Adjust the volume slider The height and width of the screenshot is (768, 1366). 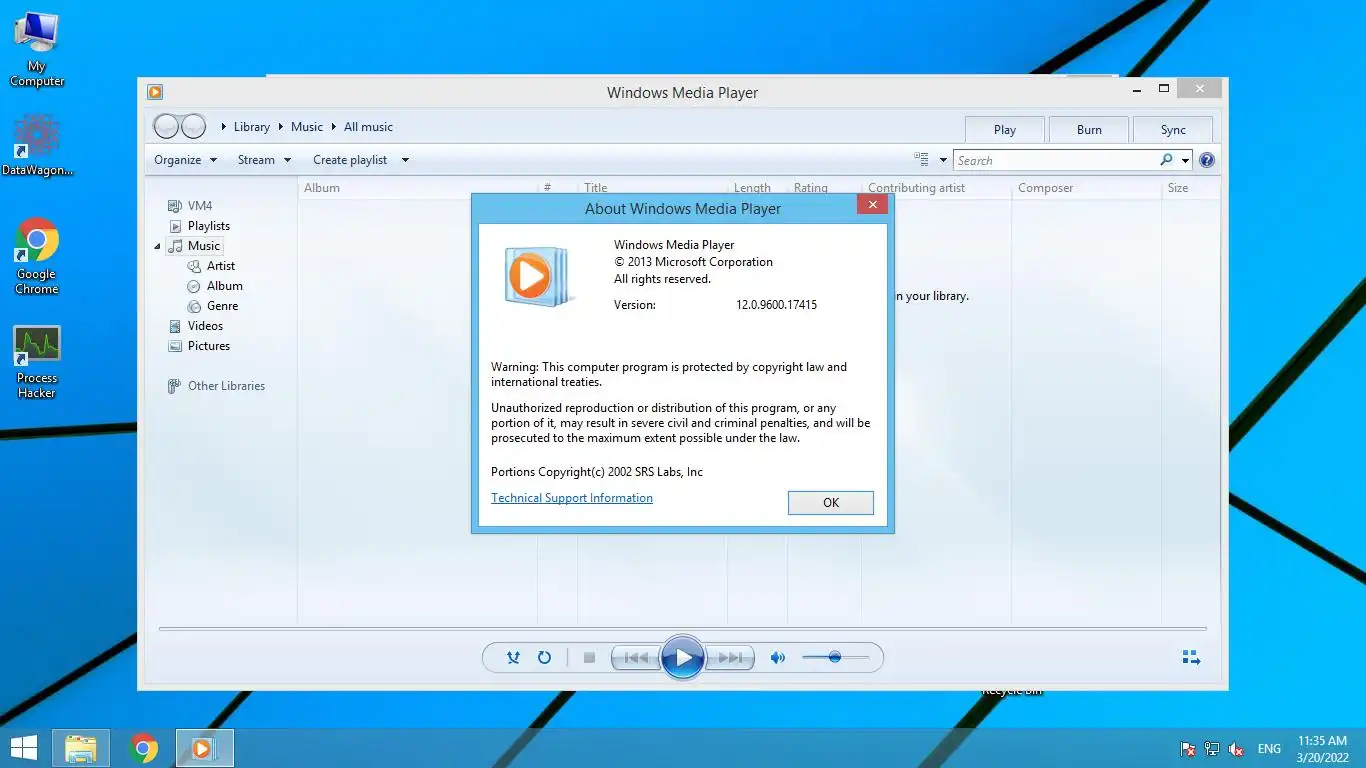tap(835, 657)
